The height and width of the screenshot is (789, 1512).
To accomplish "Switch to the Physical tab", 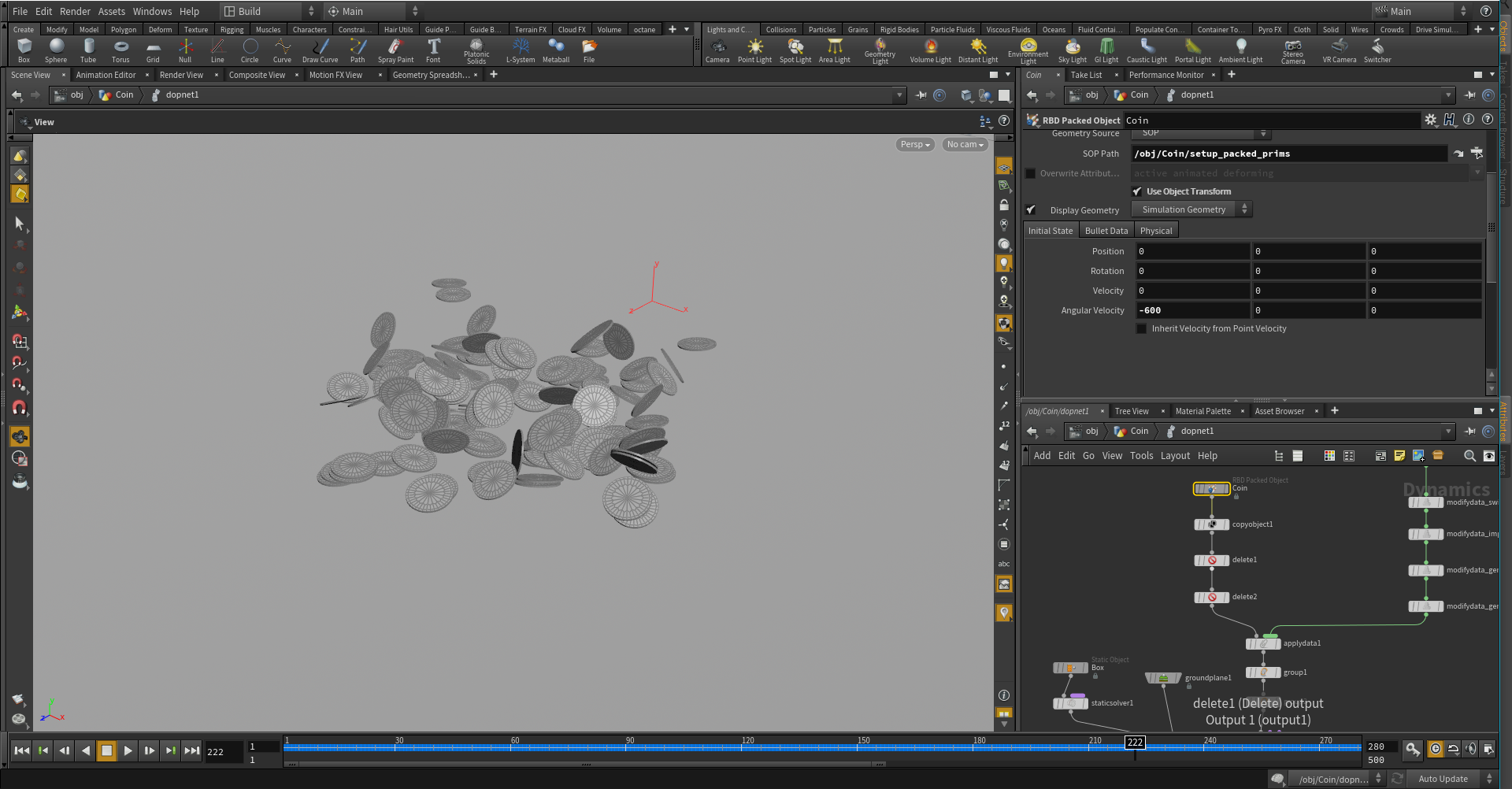I will click(1155, 231).
